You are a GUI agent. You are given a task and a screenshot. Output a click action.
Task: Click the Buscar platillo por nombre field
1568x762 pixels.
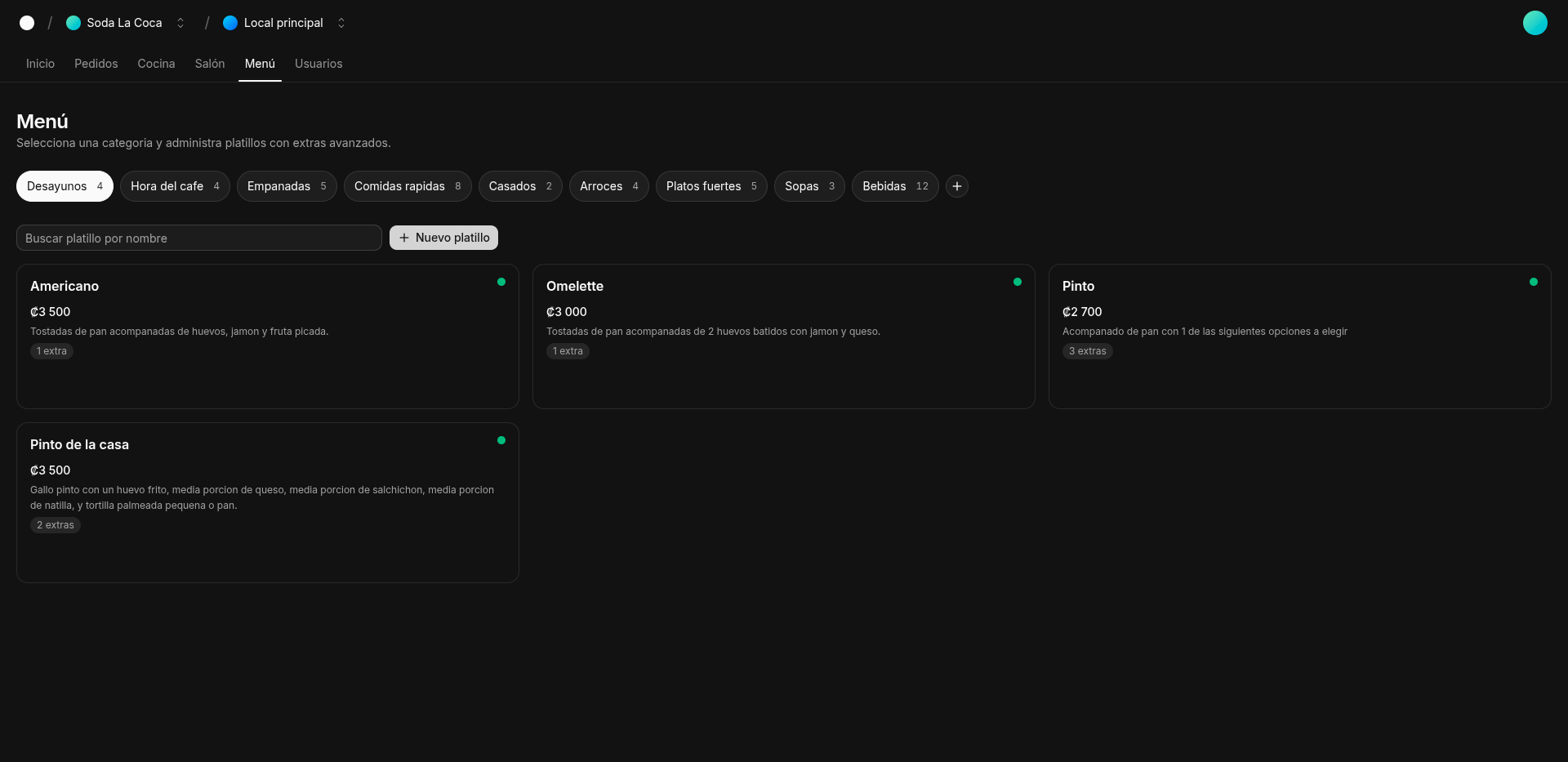[198, 238]
